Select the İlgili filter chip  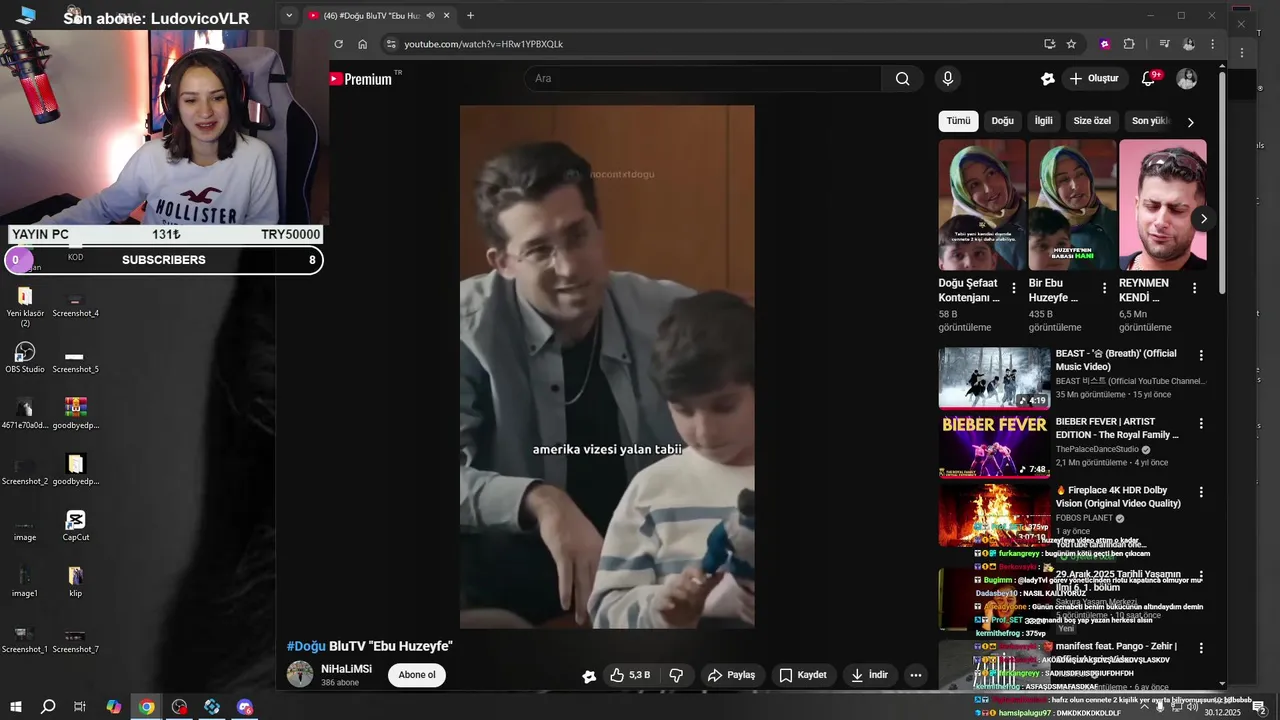1043,121
